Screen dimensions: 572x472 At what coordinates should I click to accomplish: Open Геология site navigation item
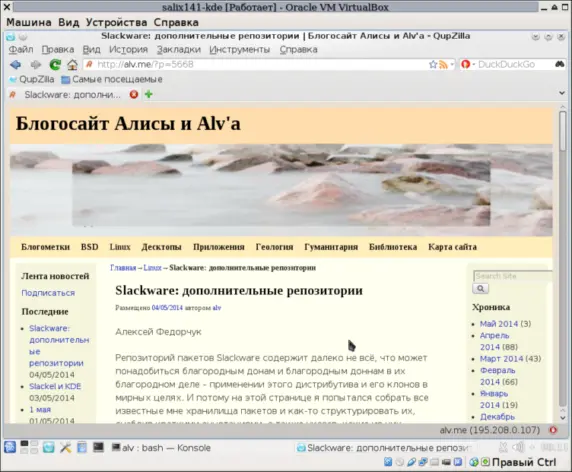tap(274, 247)
